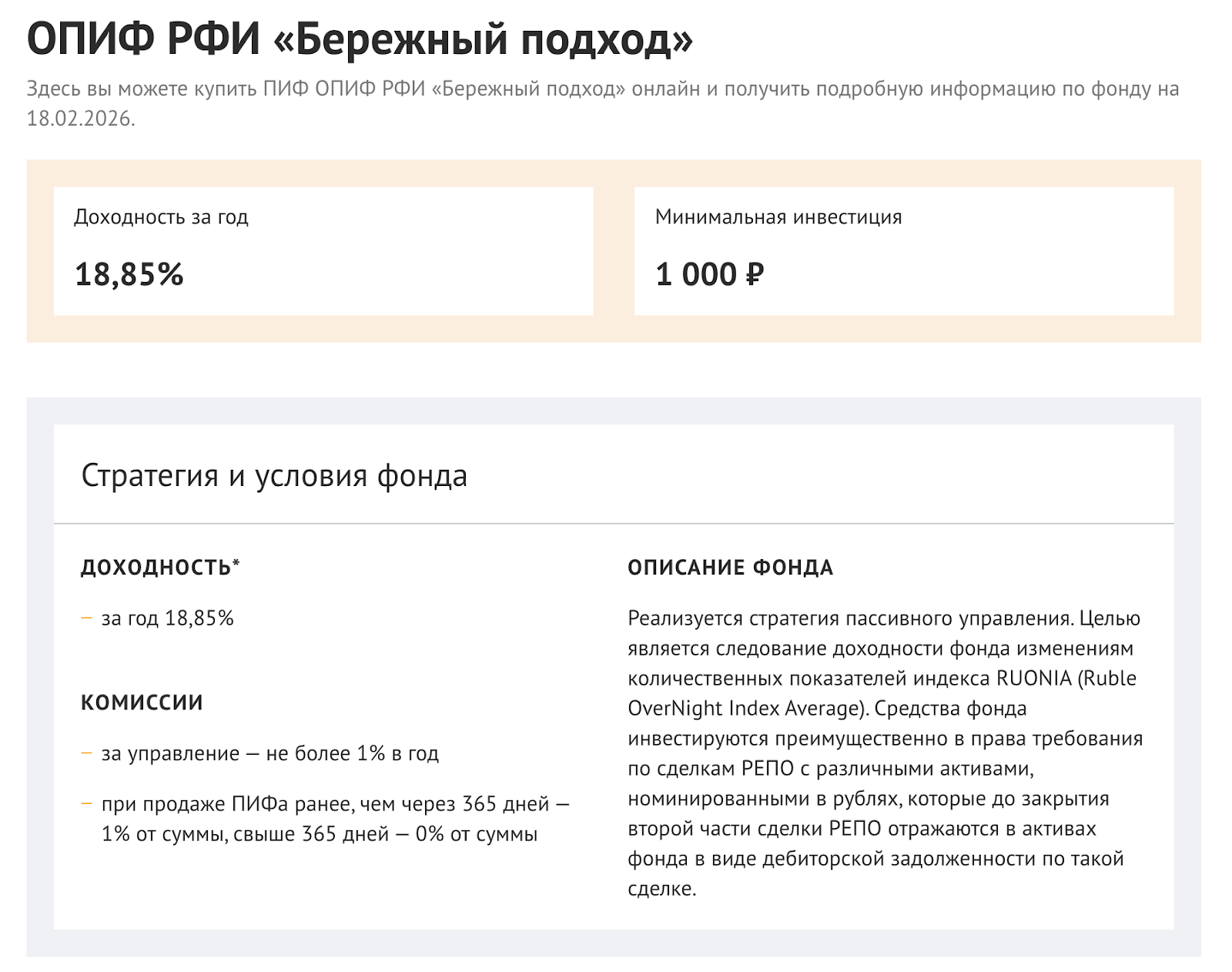1232x972 pixels.
Task: Click the orange dash bullet before "за управление"
Action: [86, 752]
